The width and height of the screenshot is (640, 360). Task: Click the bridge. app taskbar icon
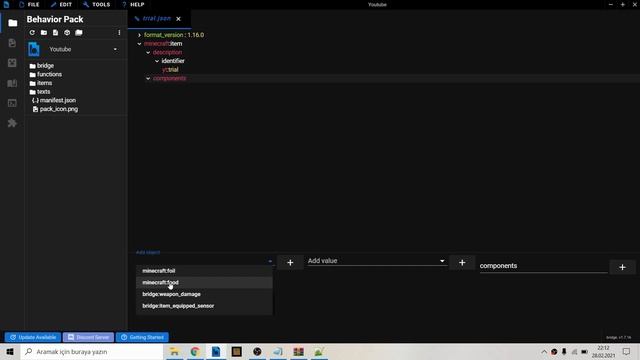click(x=216, y=351)
